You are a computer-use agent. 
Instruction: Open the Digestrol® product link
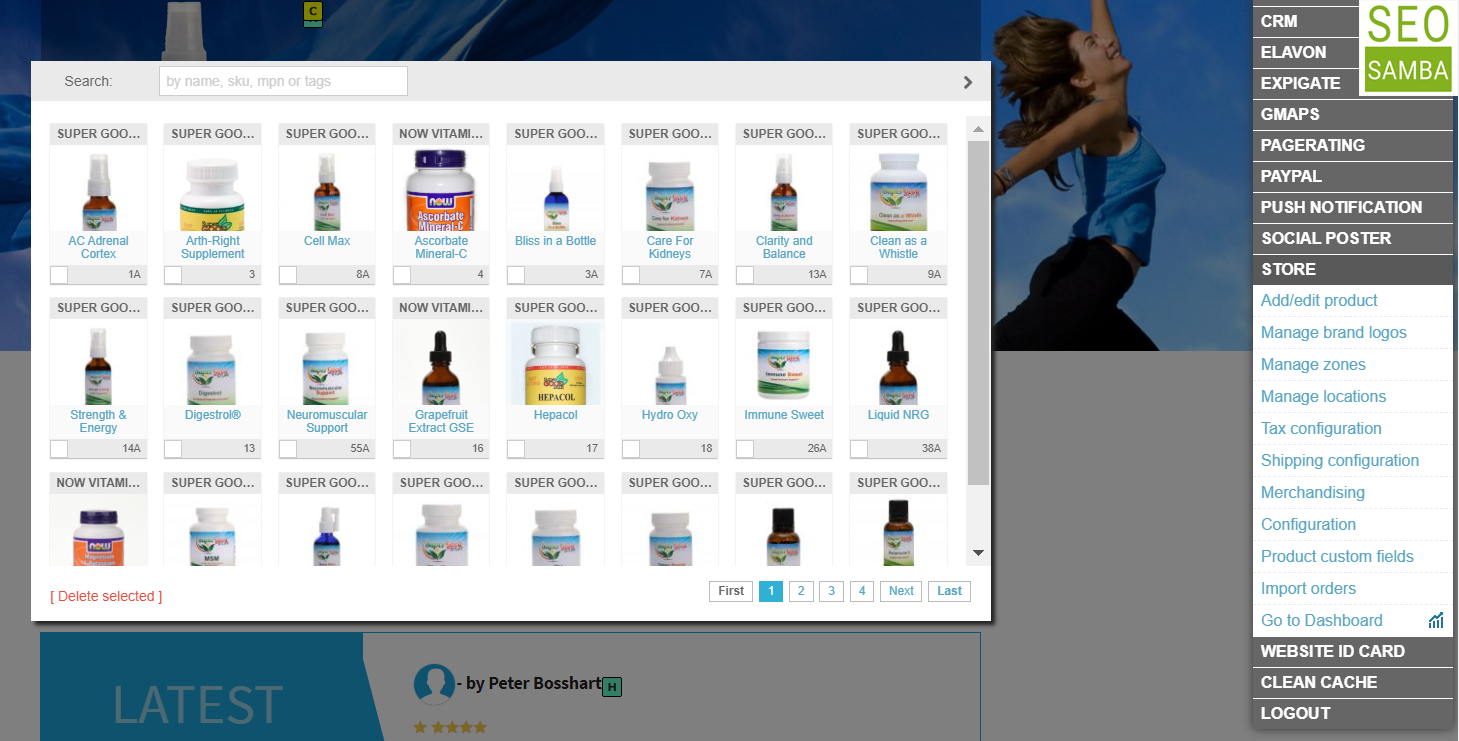click(x=213, y=415)
